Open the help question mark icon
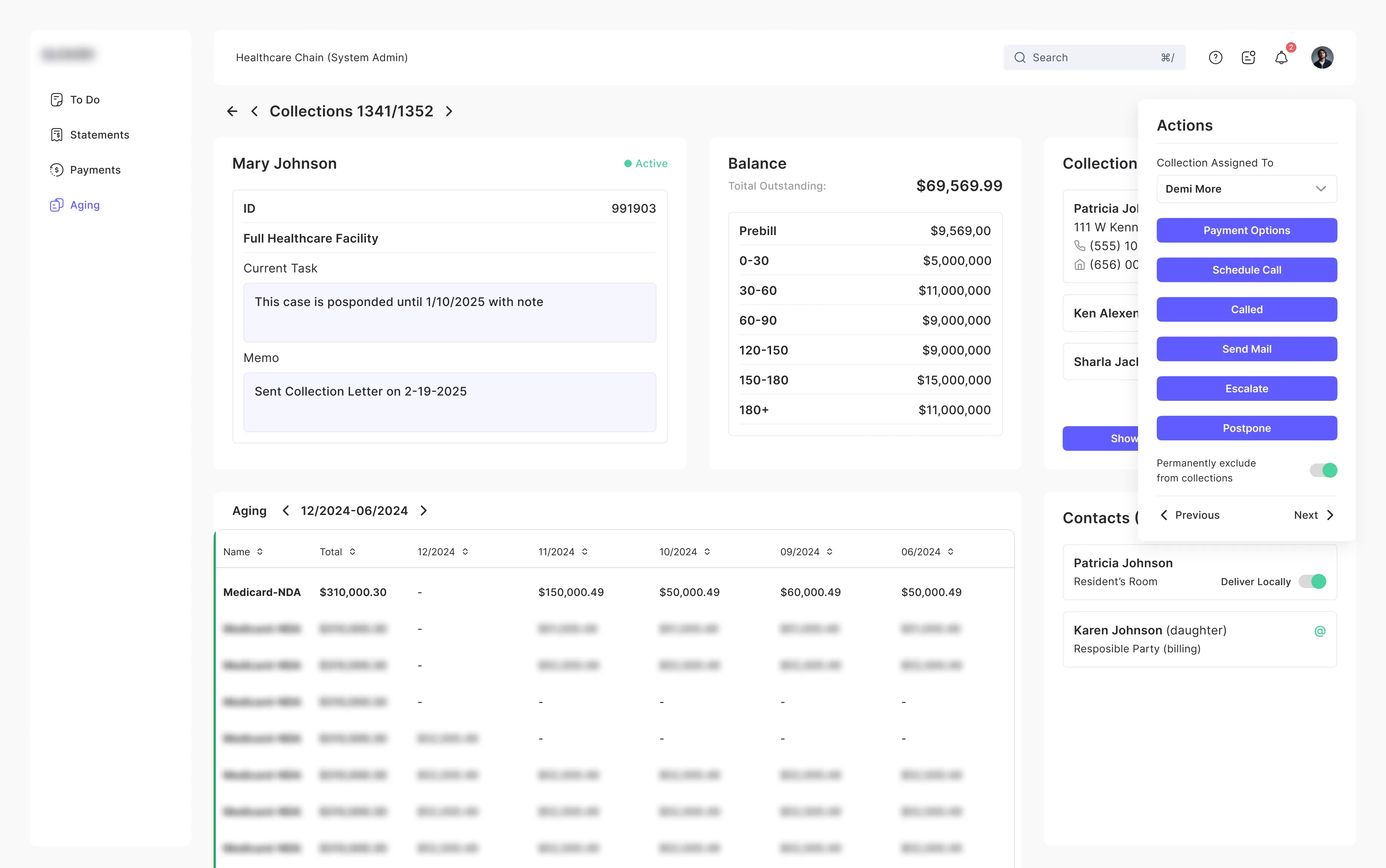This screenshot has width=1386, height=868. coord(1215,57)
